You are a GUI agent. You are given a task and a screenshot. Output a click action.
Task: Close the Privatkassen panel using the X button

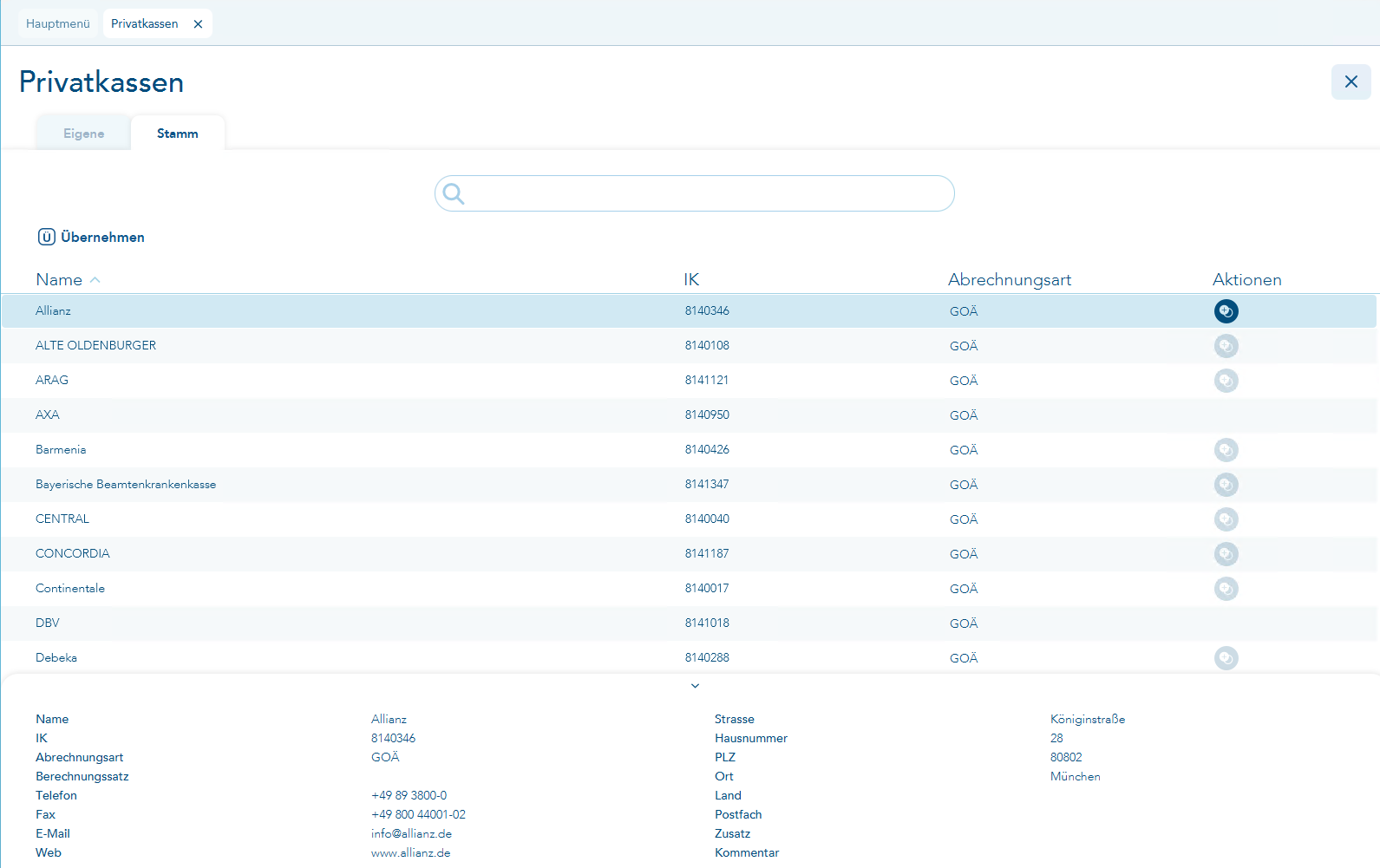[x=1351, y=82]
